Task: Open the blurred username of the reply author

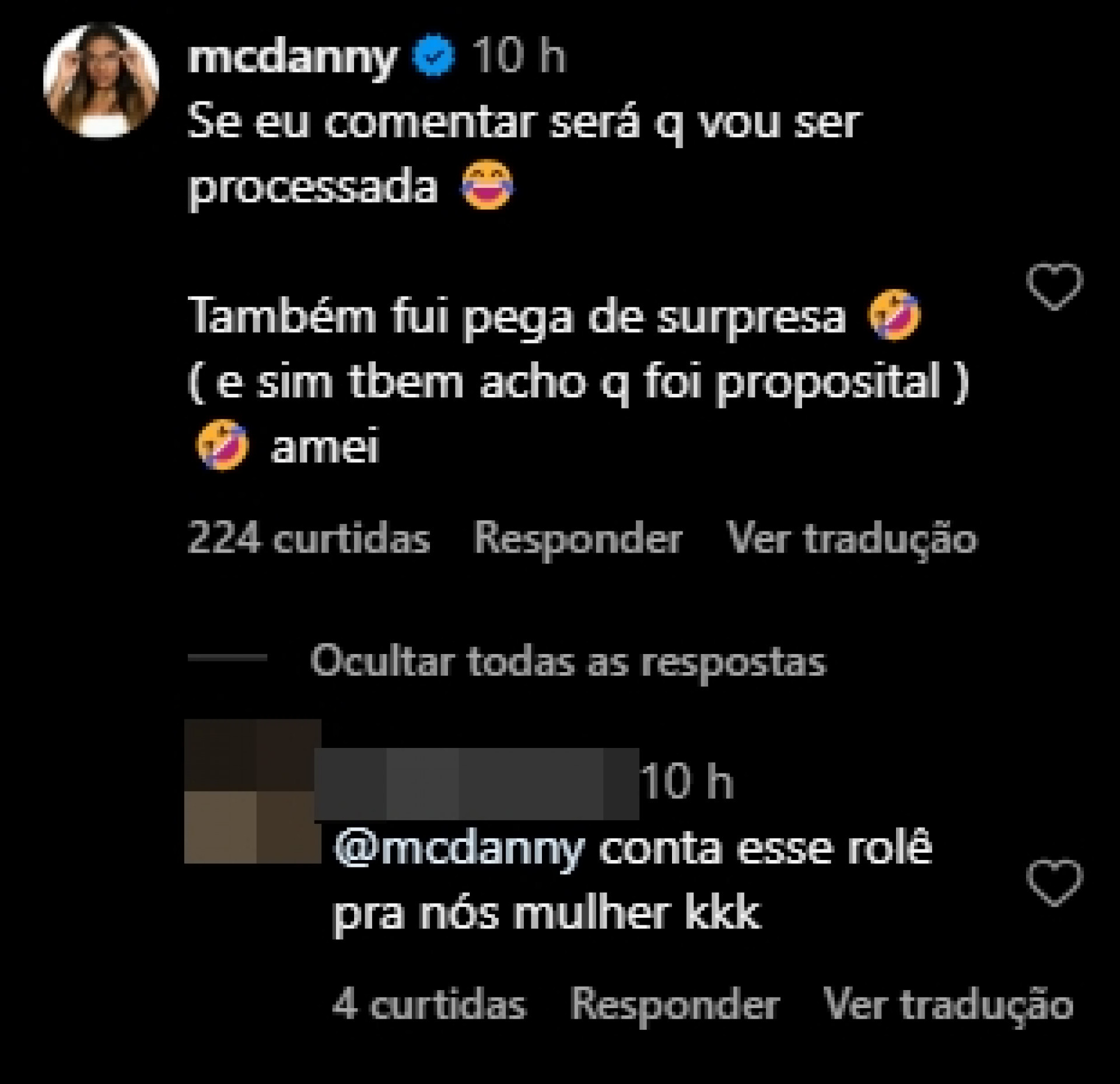Action: 476,784
